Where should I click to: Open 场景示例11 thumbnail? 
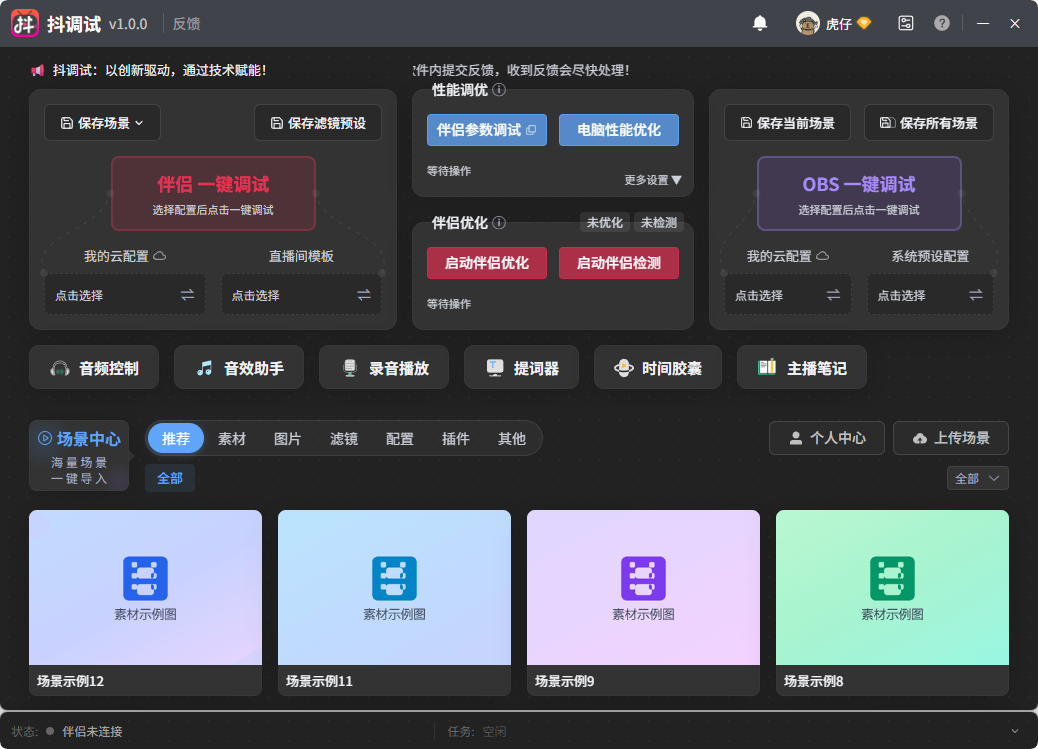[395, 587]
